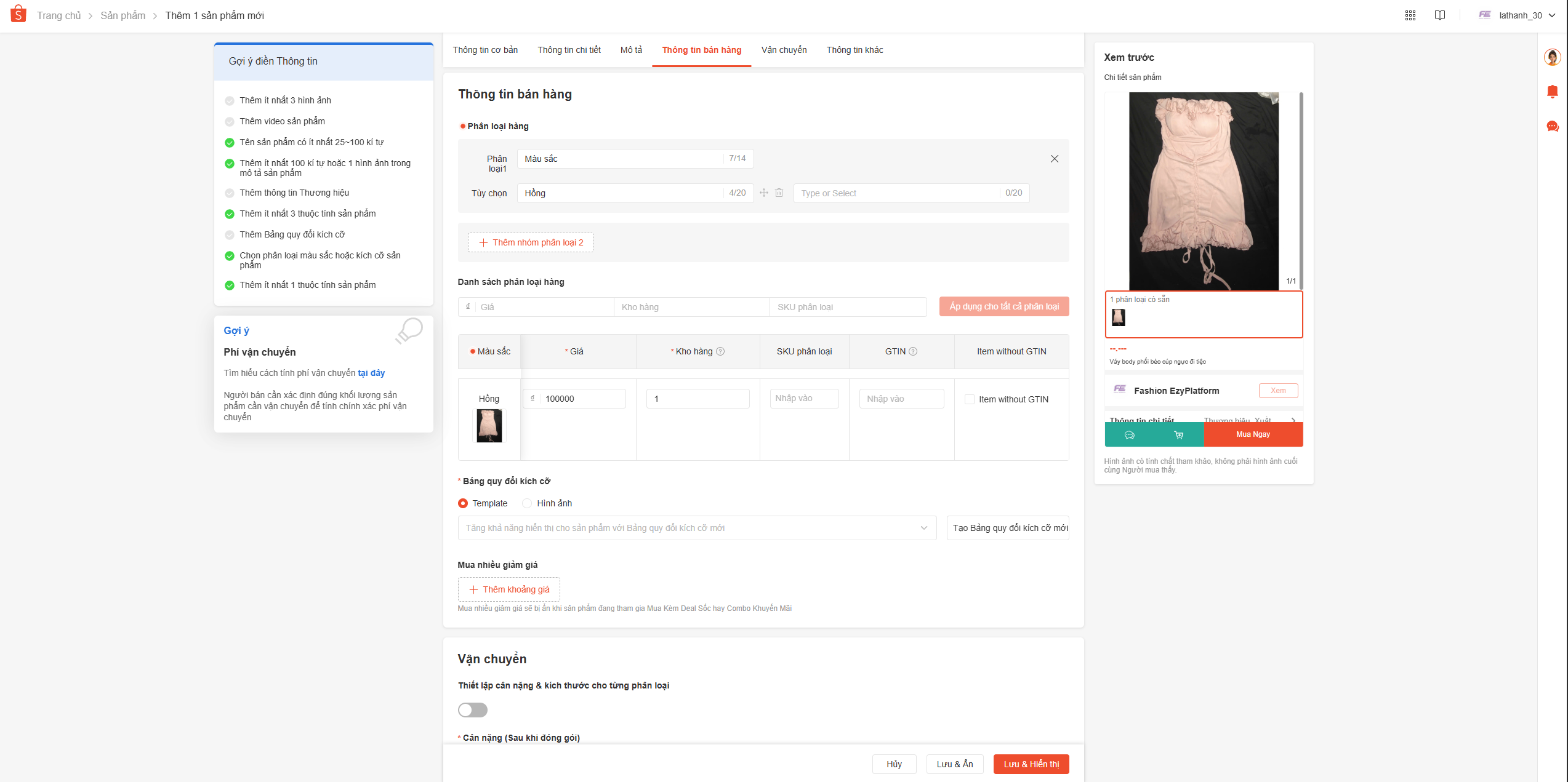Screen dimensions: 1568x782
Task: Delete the Hồng option with trash icon
Action: pyautogui.click(x=779, y=193)
